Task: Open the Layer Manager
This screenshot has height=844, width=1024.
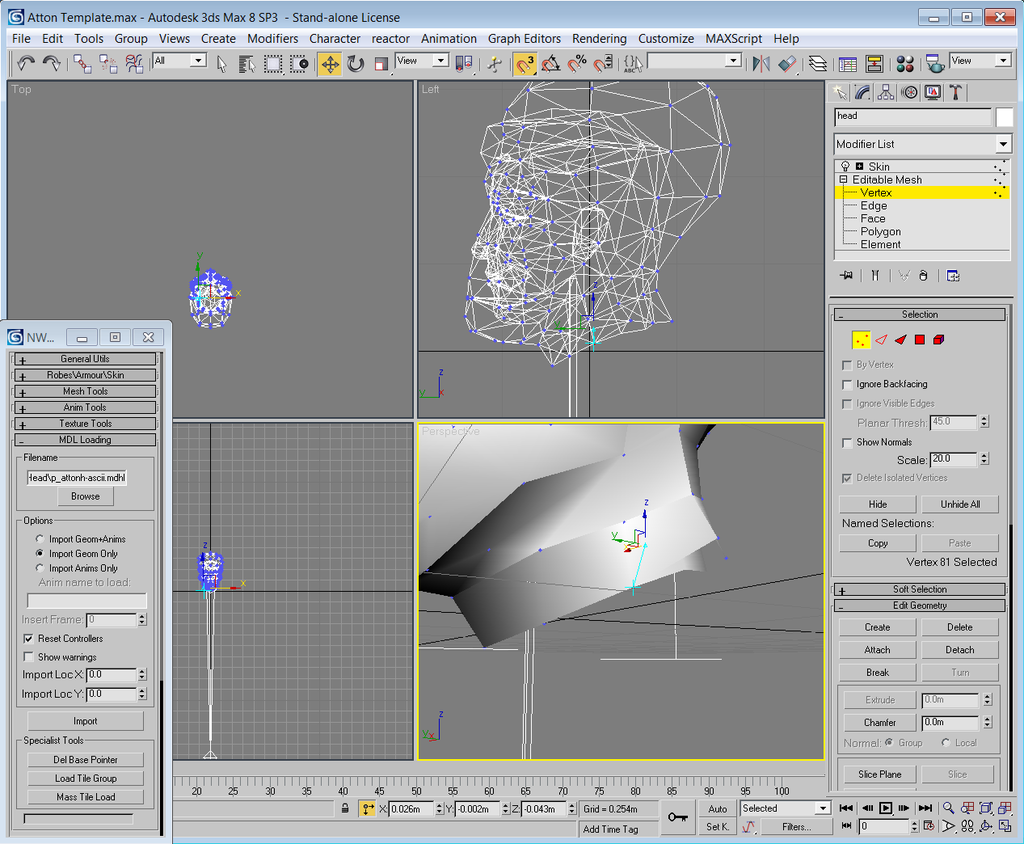Action: coord(818,63)
